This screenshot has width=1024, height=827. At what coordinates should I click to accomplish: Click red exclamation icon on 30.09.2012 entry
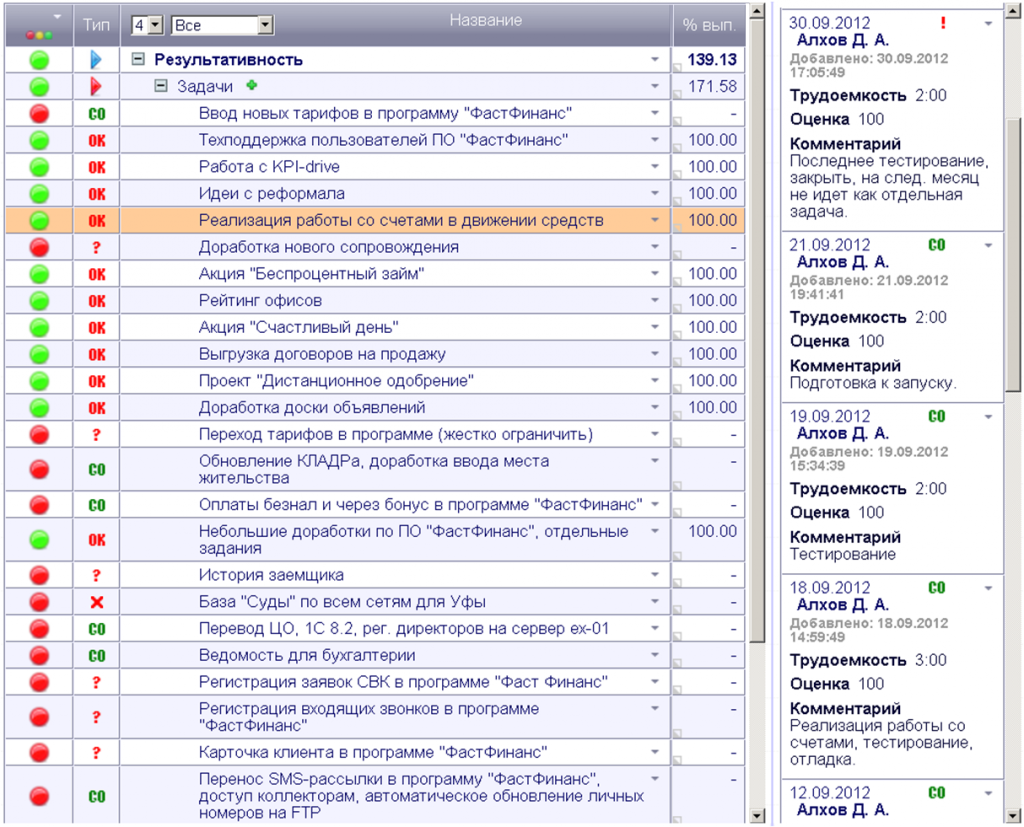[x=943, y=23]
